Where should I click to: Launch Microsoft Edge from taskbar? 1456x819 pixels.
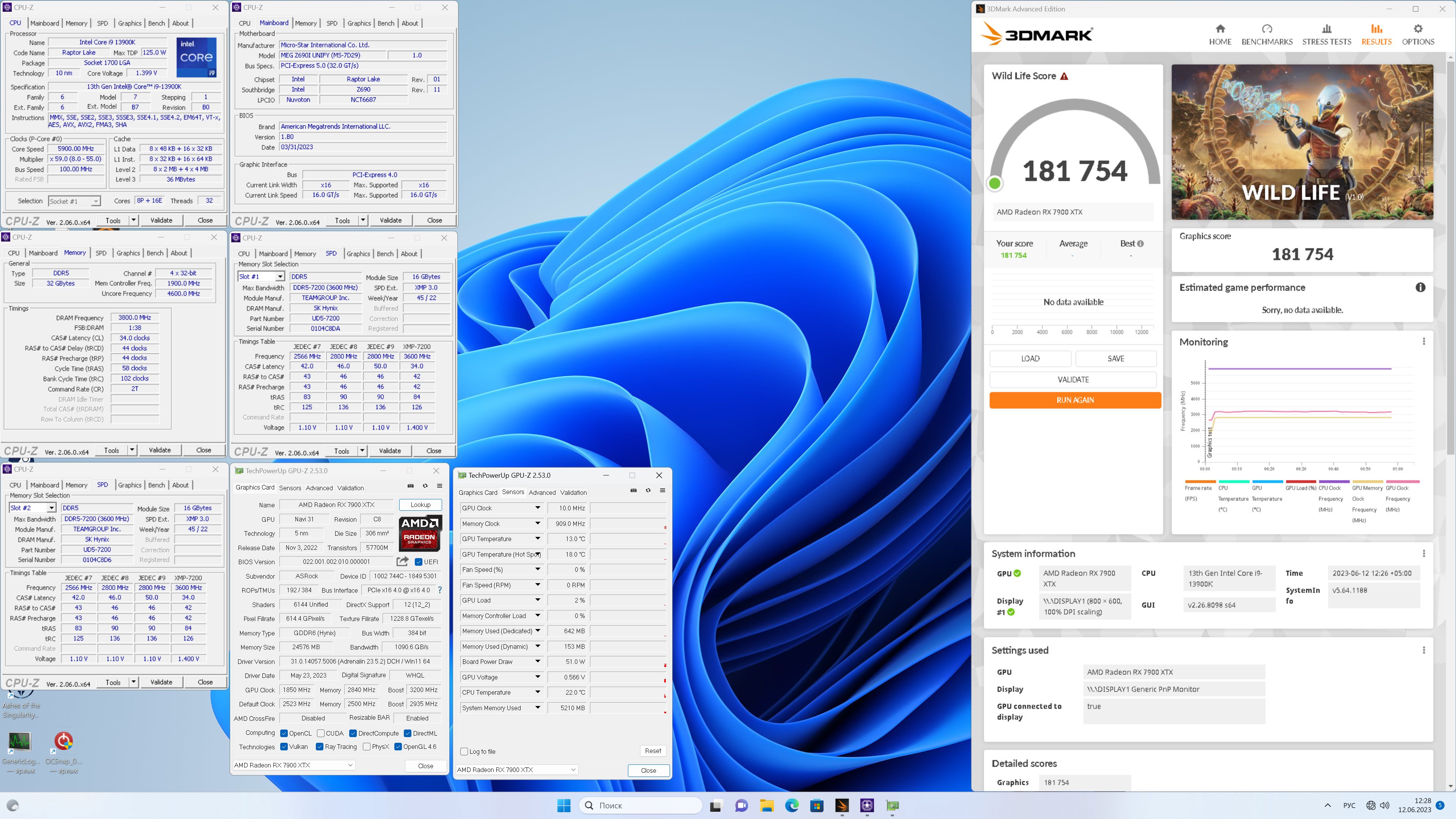point(792,805)
